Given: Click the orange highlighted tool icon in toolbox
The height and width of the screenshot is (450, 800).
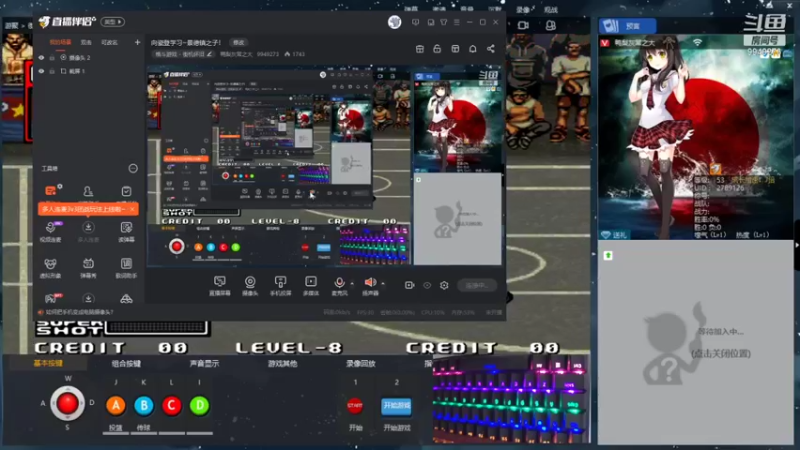Looking at the screenshot, I should [x=51, y=191].
